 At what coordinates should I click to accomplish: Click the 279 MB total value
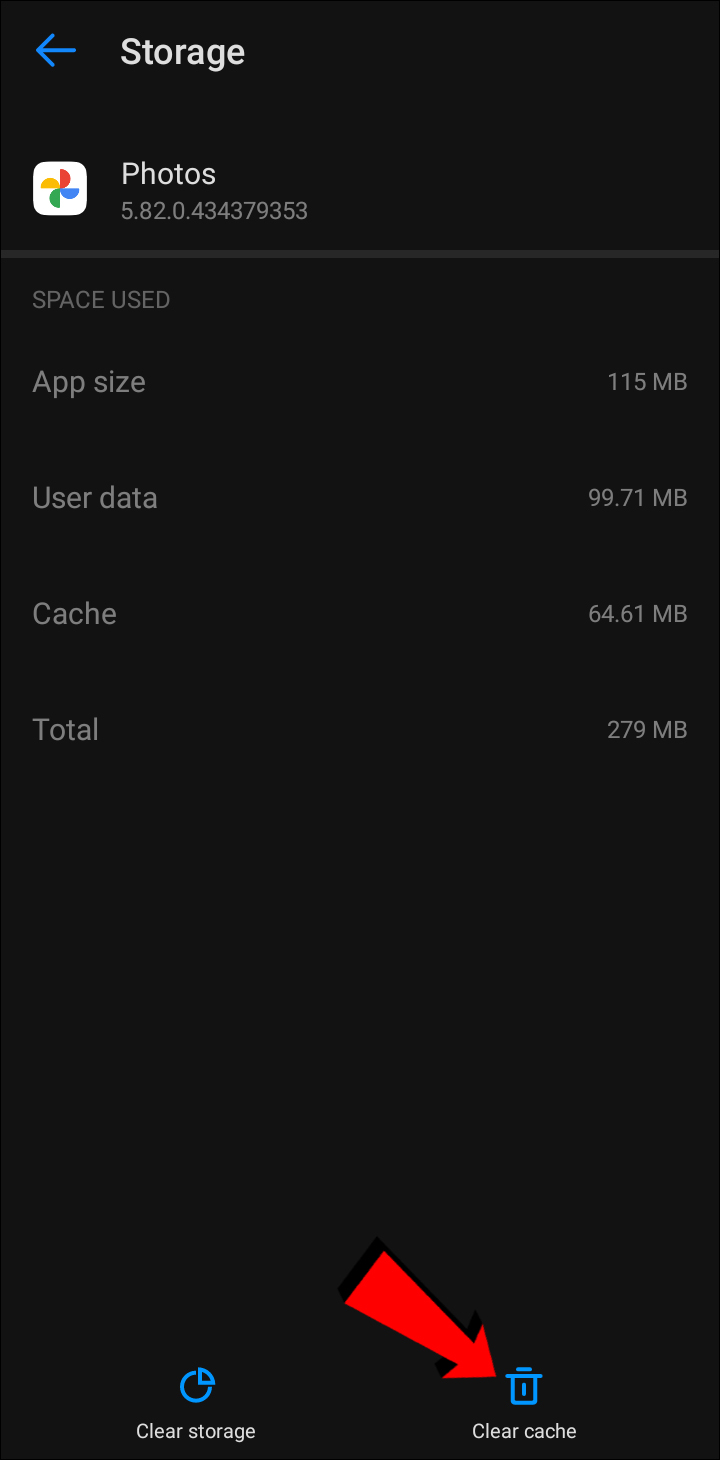tap(646, 730)
